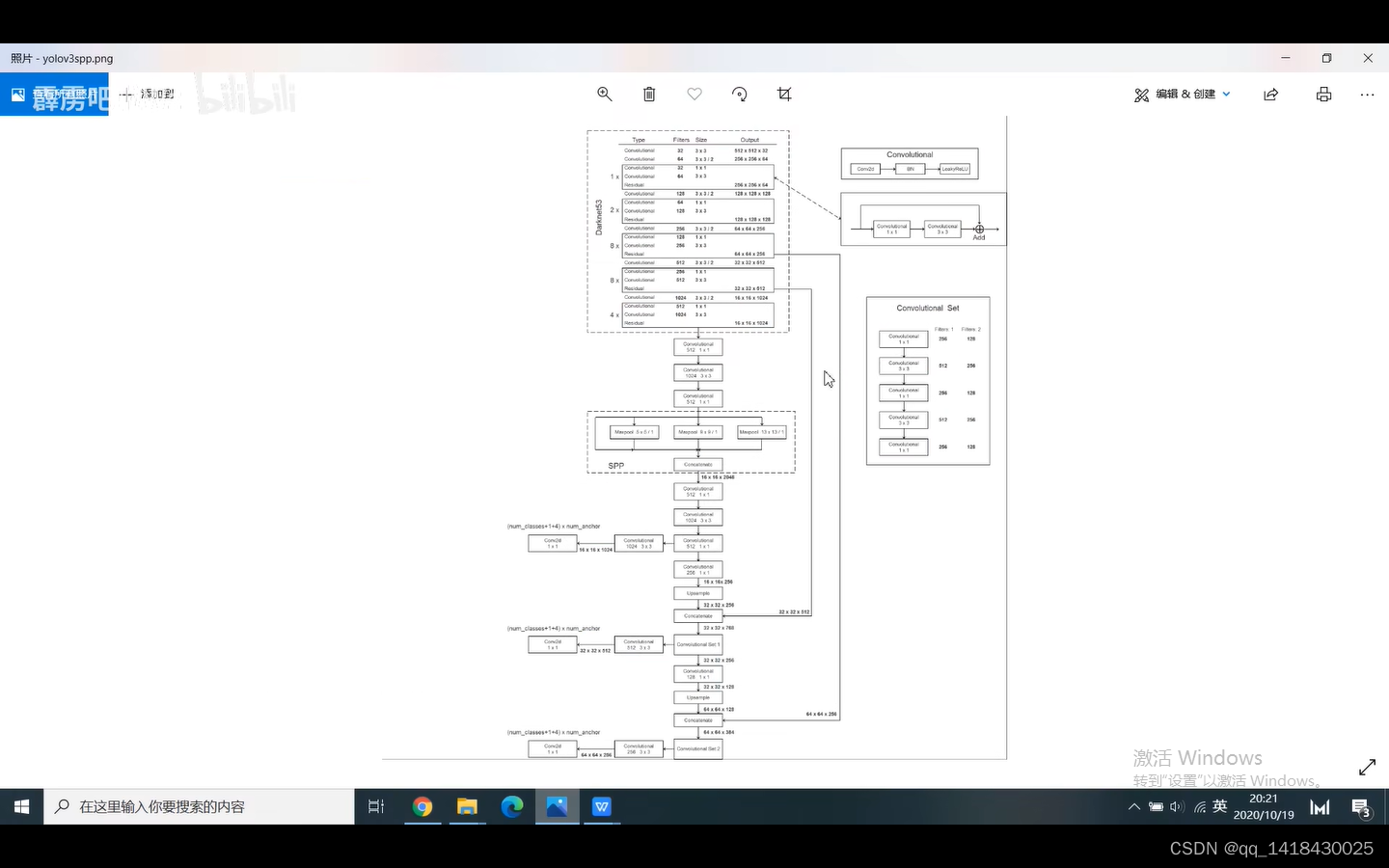Open the zoom magnifier tool
The width and height of the screenshot is (1389, 868).
point(605,94)
